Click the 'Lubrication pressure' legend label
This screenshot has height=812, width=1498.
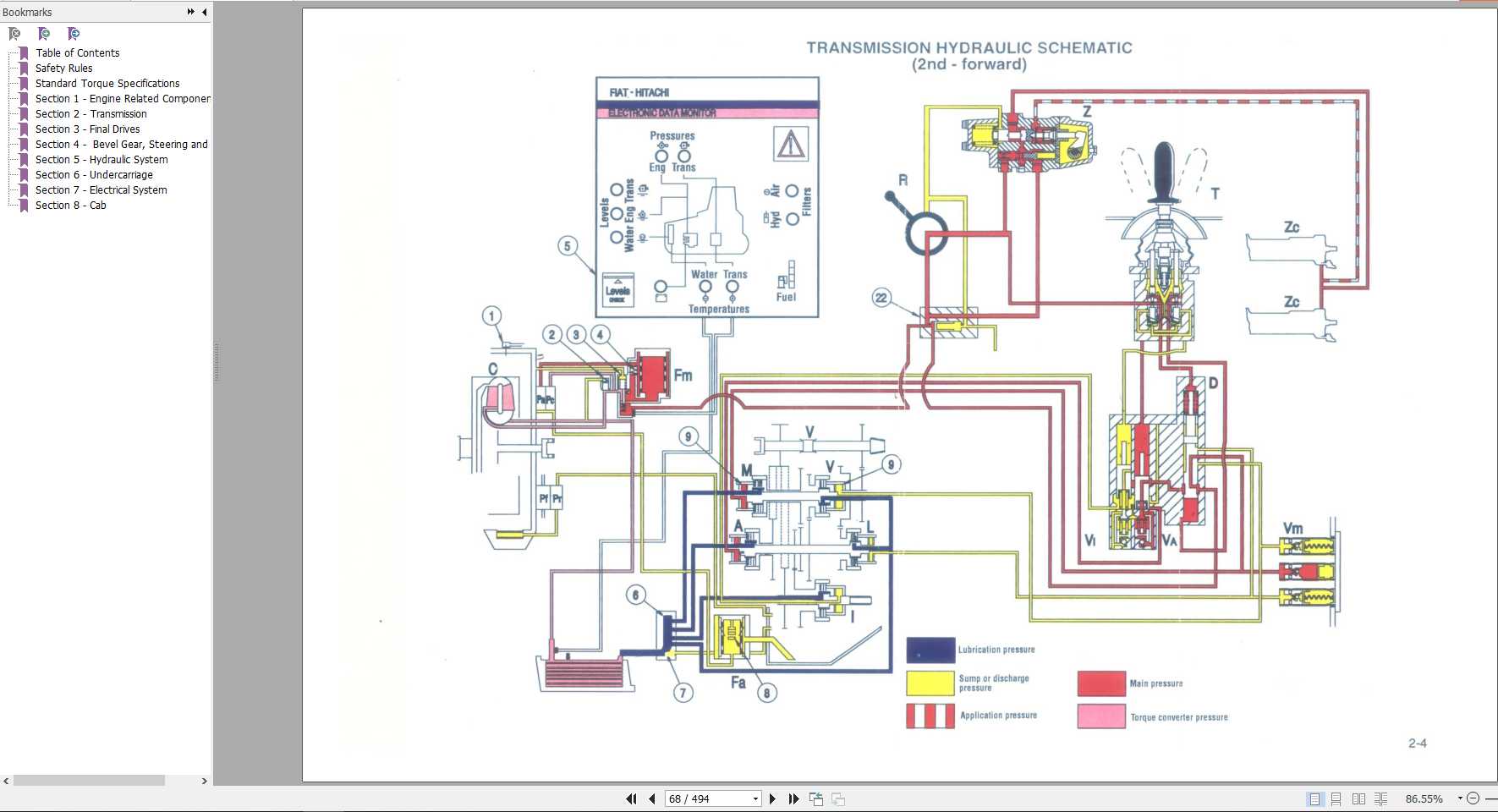point(996,650)
